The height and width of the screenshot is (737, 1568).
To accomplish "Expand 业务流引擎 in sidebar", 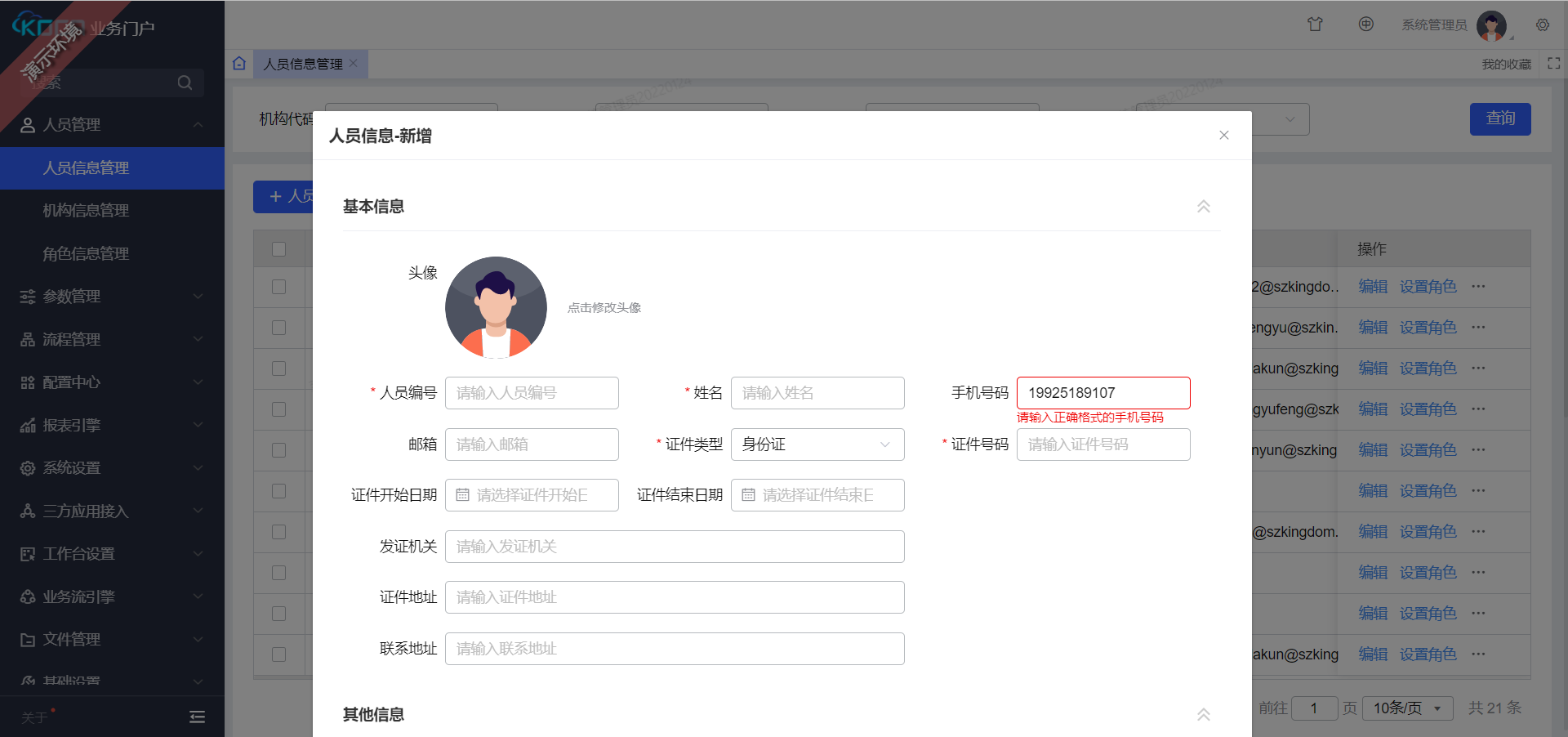I will point(112,596).
